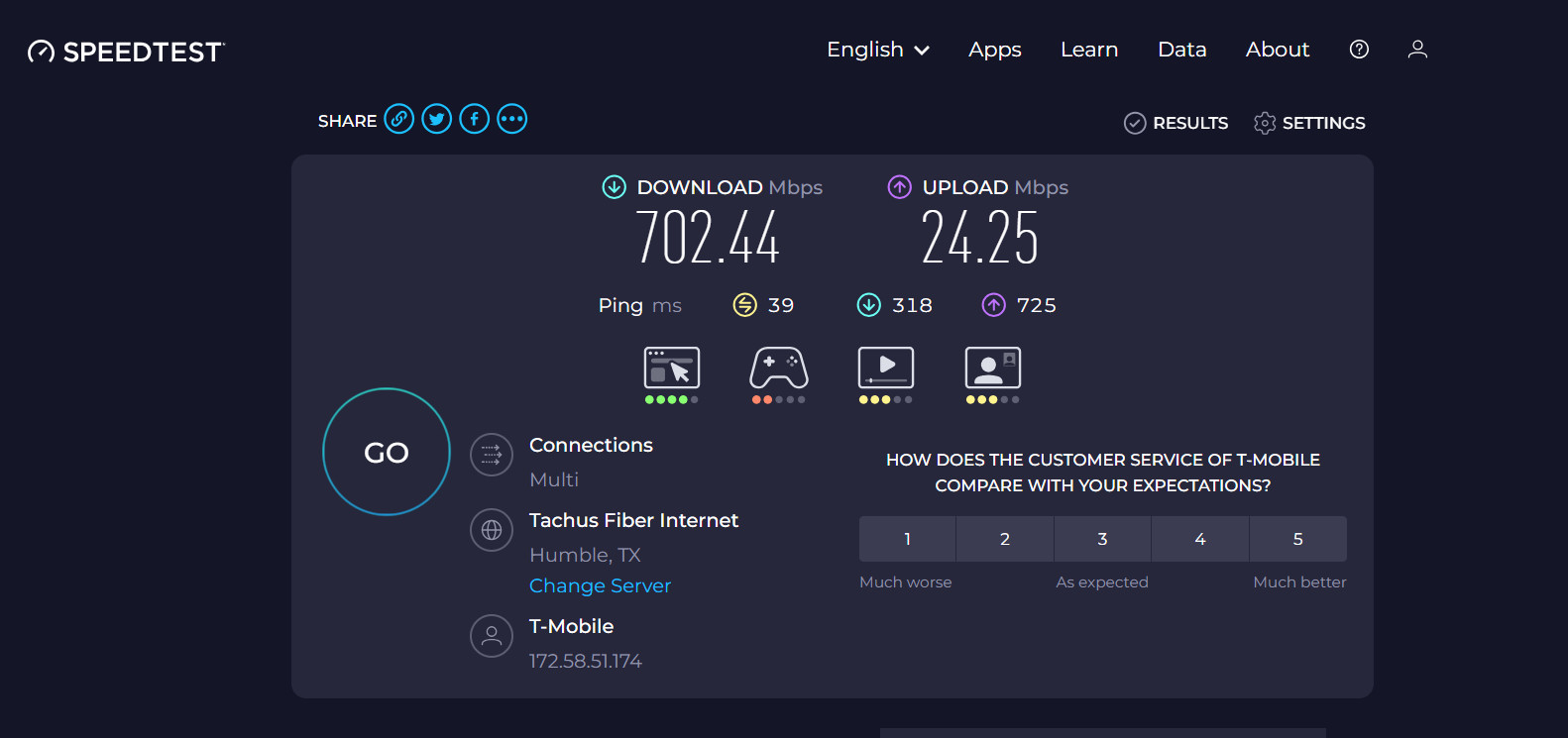Image resolution: width=1568 pixels, height=738 pixels.
Task: Rate T-Mobile customer service as 1
Action: pos(907,539)
